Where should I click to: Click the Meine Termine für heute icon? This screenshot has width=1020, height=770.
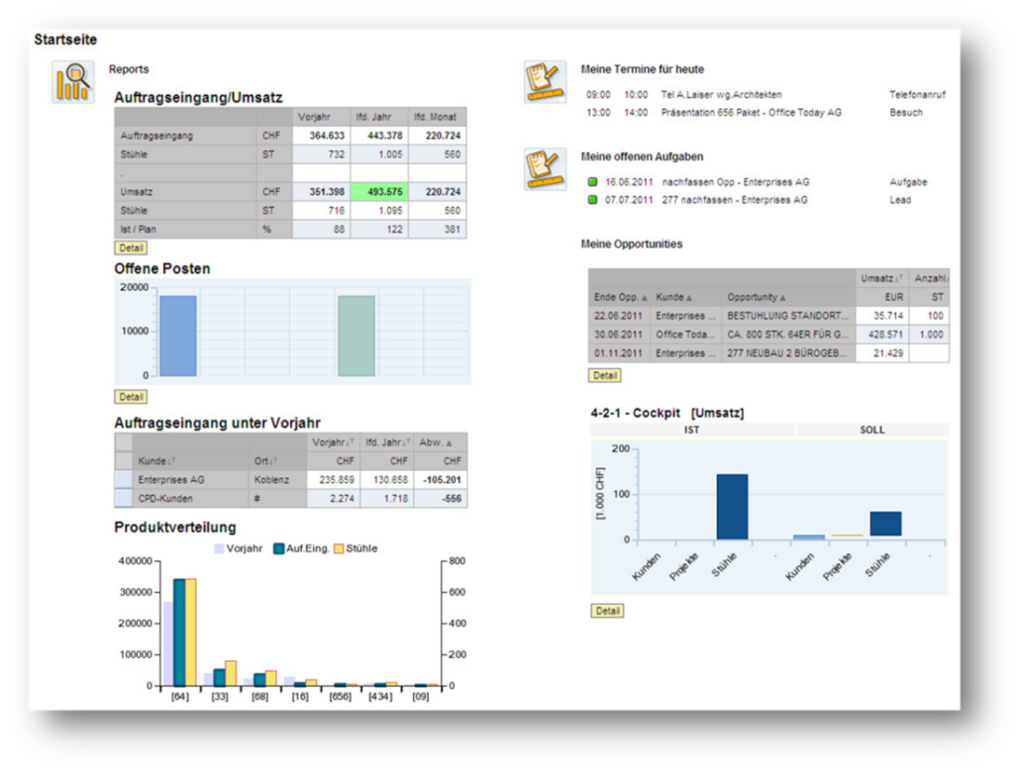click(x=545, y=82)
